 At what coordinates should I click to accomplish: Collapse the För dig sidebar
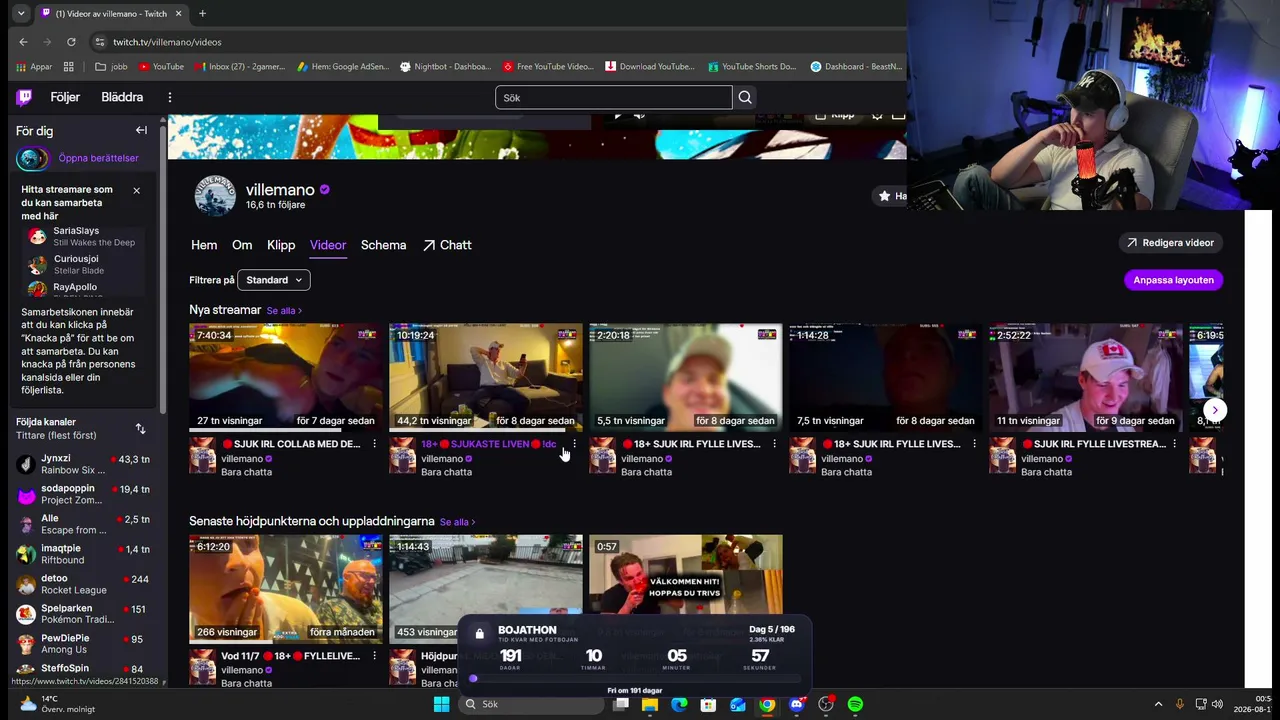point(141,130)
